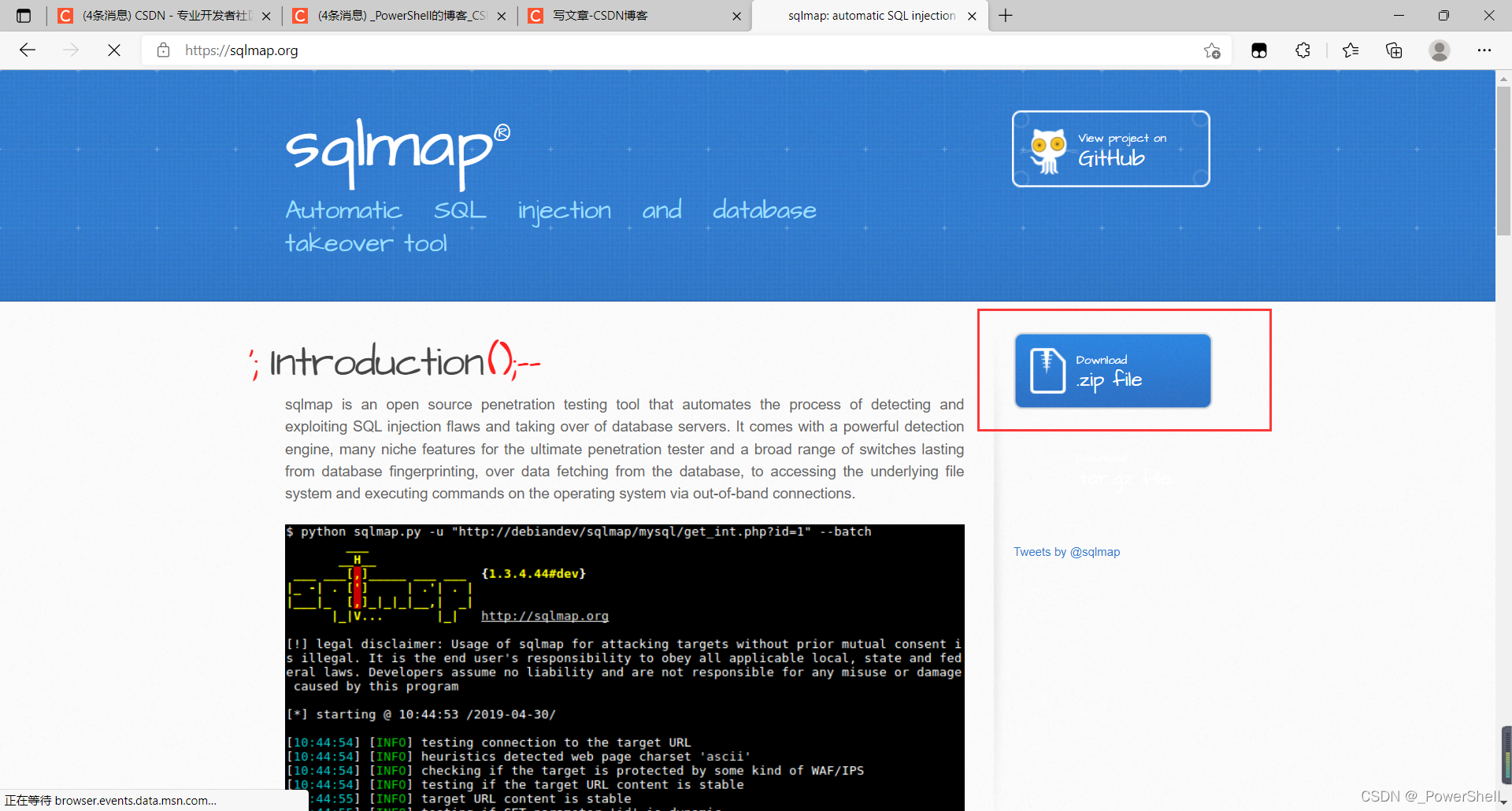Close the sqlmap: automatic SQL injection tab

[973, 15]
